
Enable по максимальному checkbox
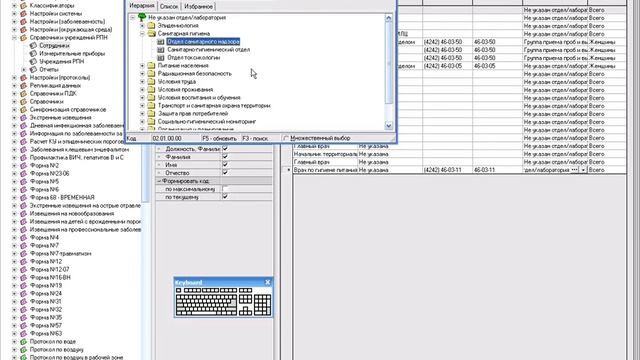[x=225, y=189]
